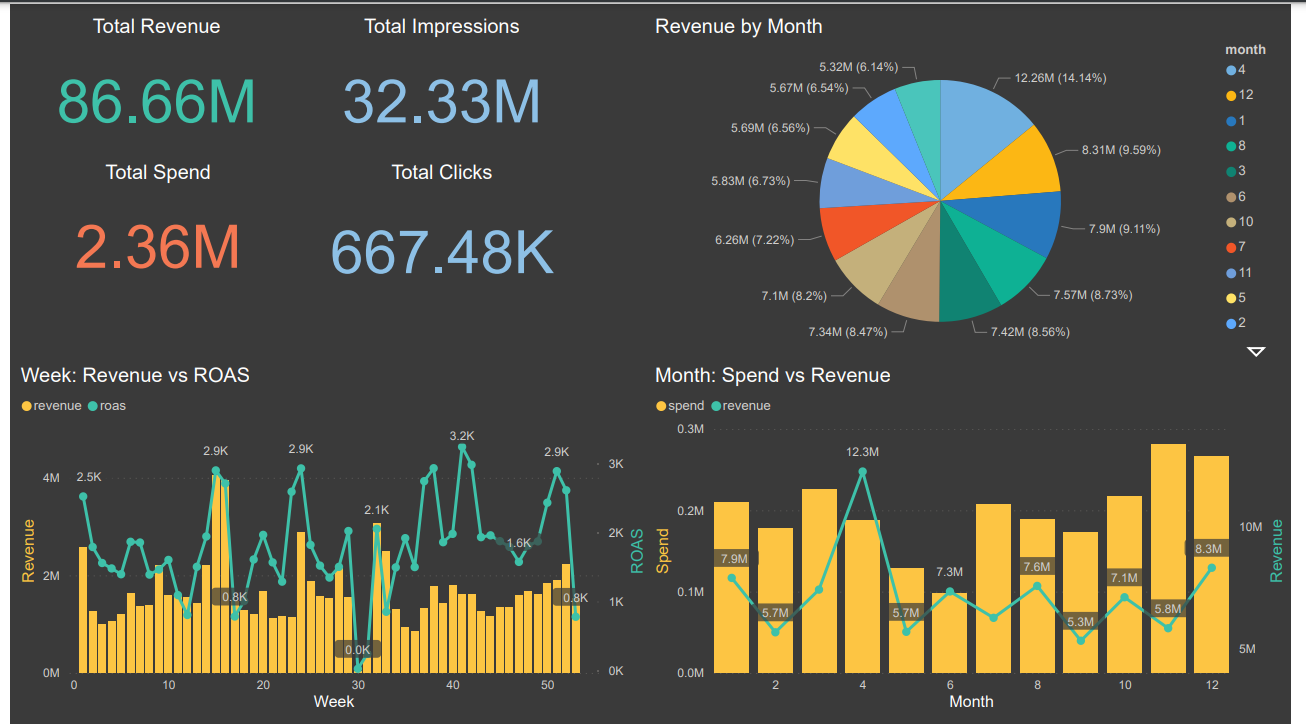Click the green bullet icon beside 'month 8'

tap(1229, 146)
